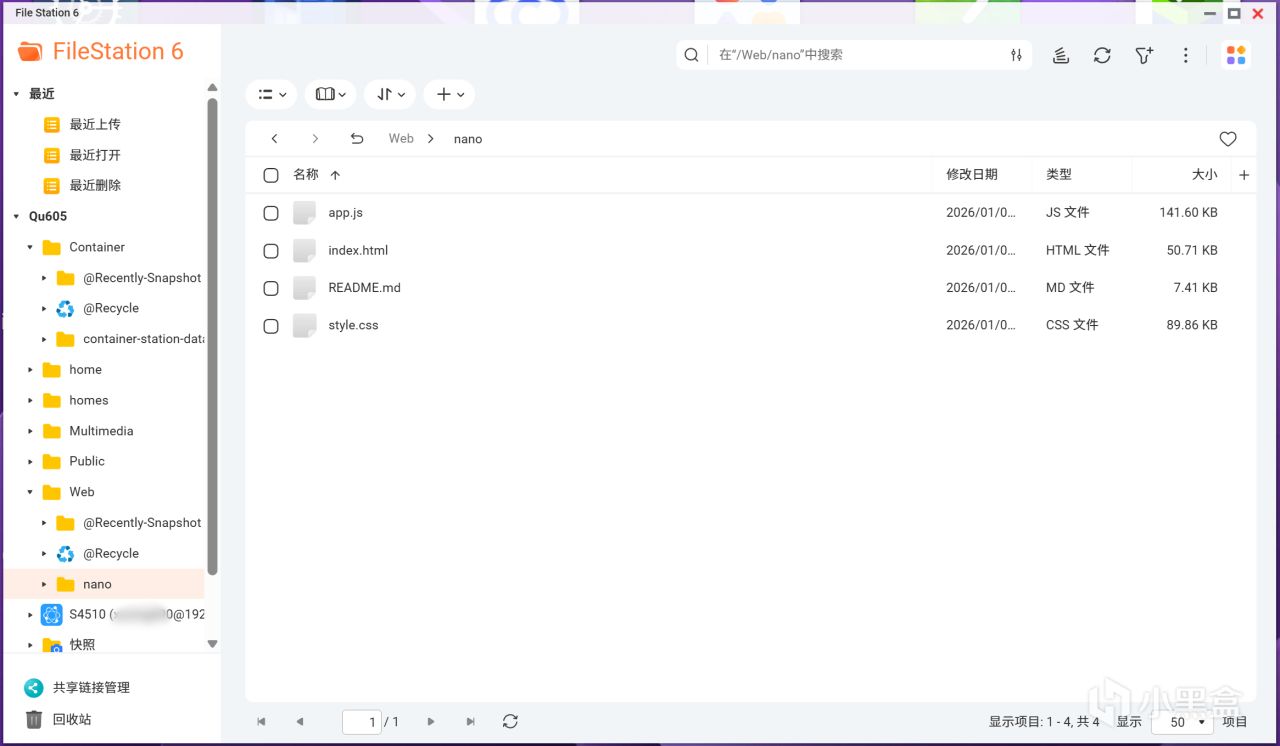This screenshot has width=1280, height=746.
Task: Open 共享链接管理 link
Action: (91, 688)
